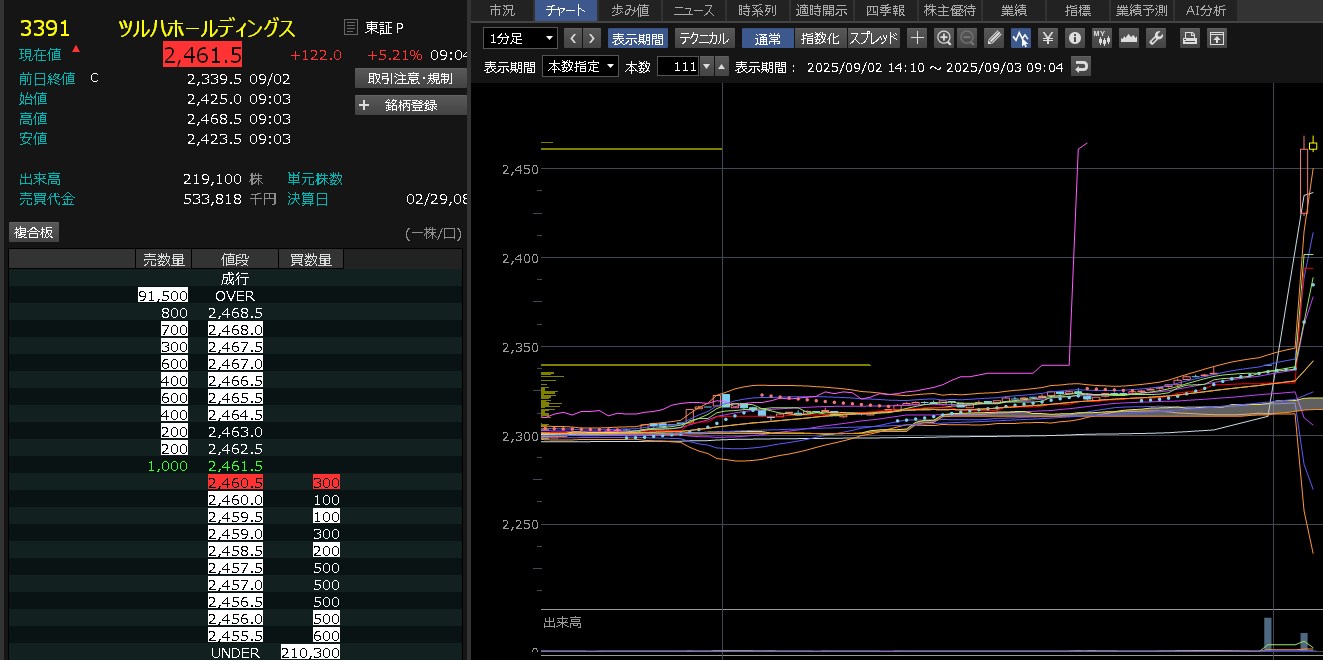This screenshot has height=660, width=1323.
Task: Zoom out of the chart
Action: (x=967, y=38)
